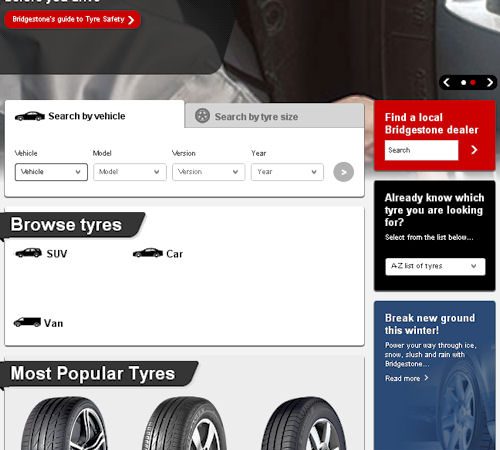Switch to Search by tyre size tab
The height and width of the screenshot is (450, 500).
point(274,116)
